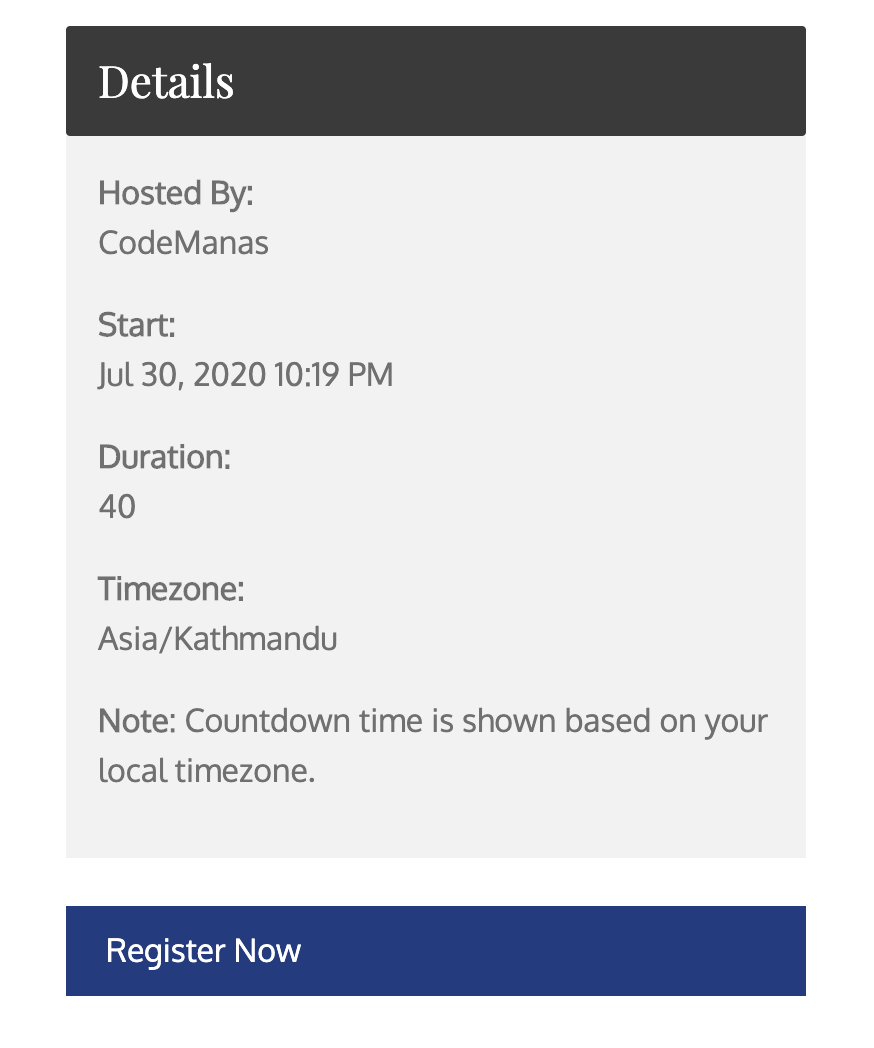Click the word Now on blue button

point(267,950)
